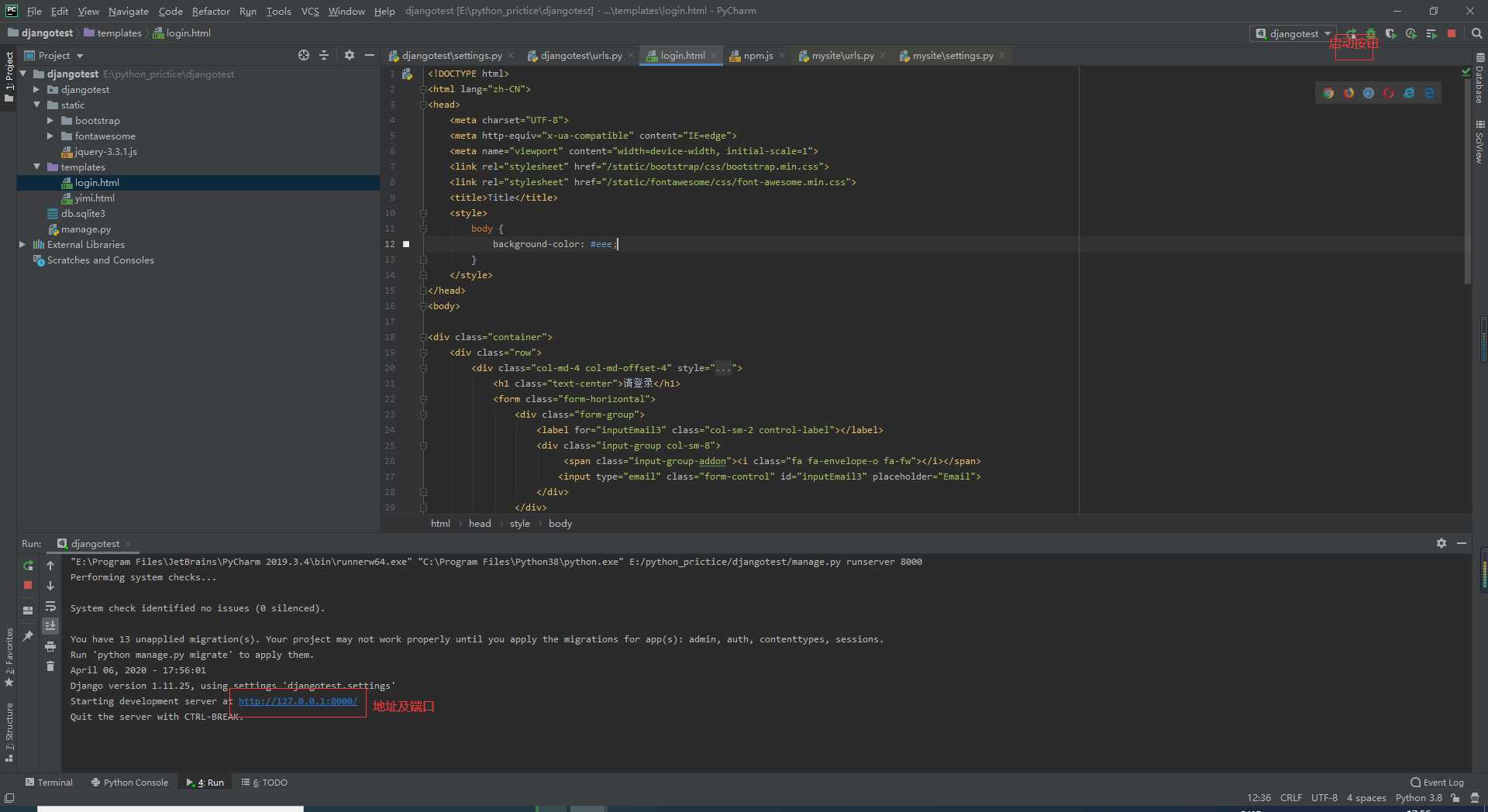1488x812 pixels.
Task: Click the down arrow in Run console
Action: click(50, 586)
